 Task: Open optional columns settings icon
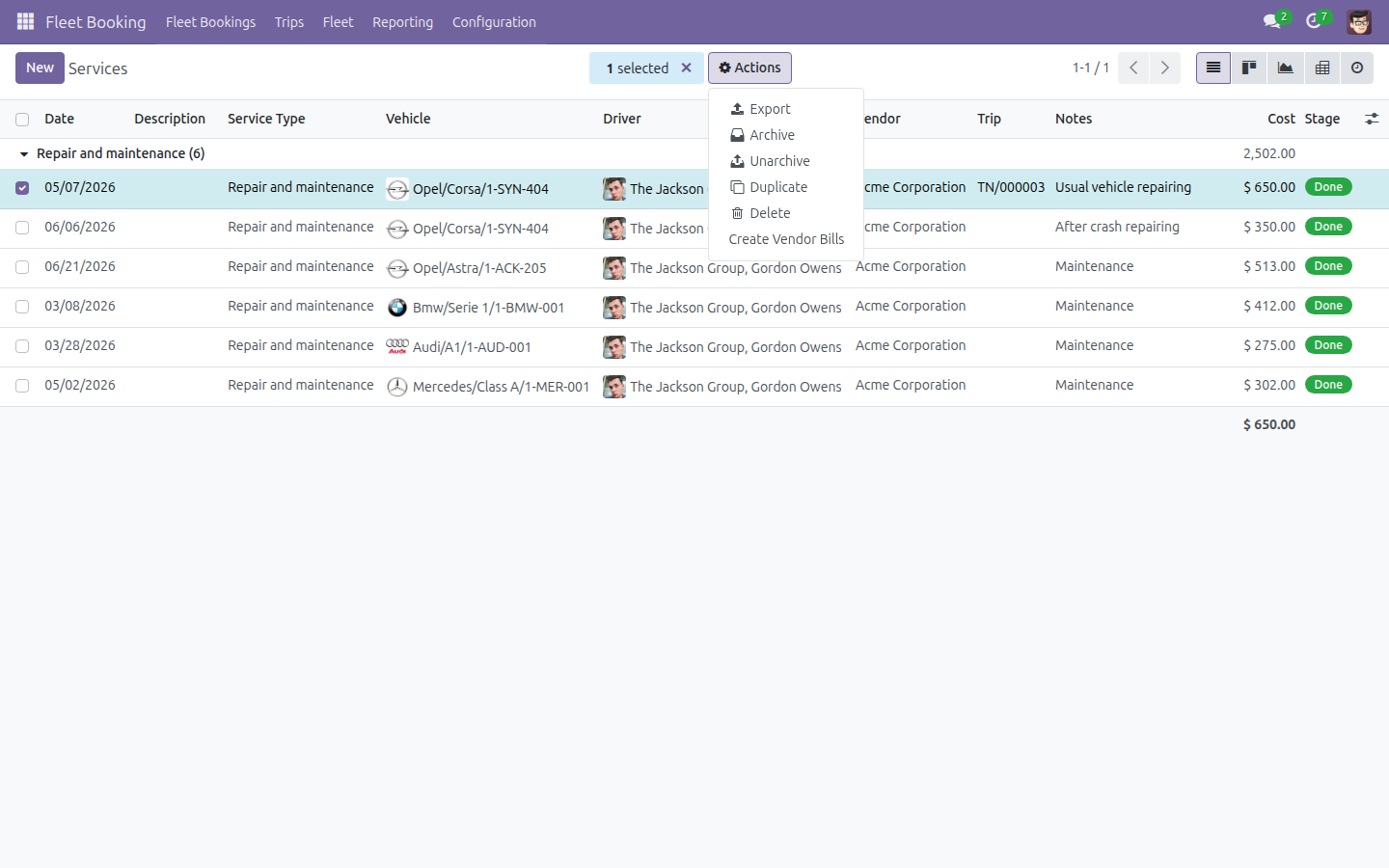pyautogui.click(x=1372, y=119)
